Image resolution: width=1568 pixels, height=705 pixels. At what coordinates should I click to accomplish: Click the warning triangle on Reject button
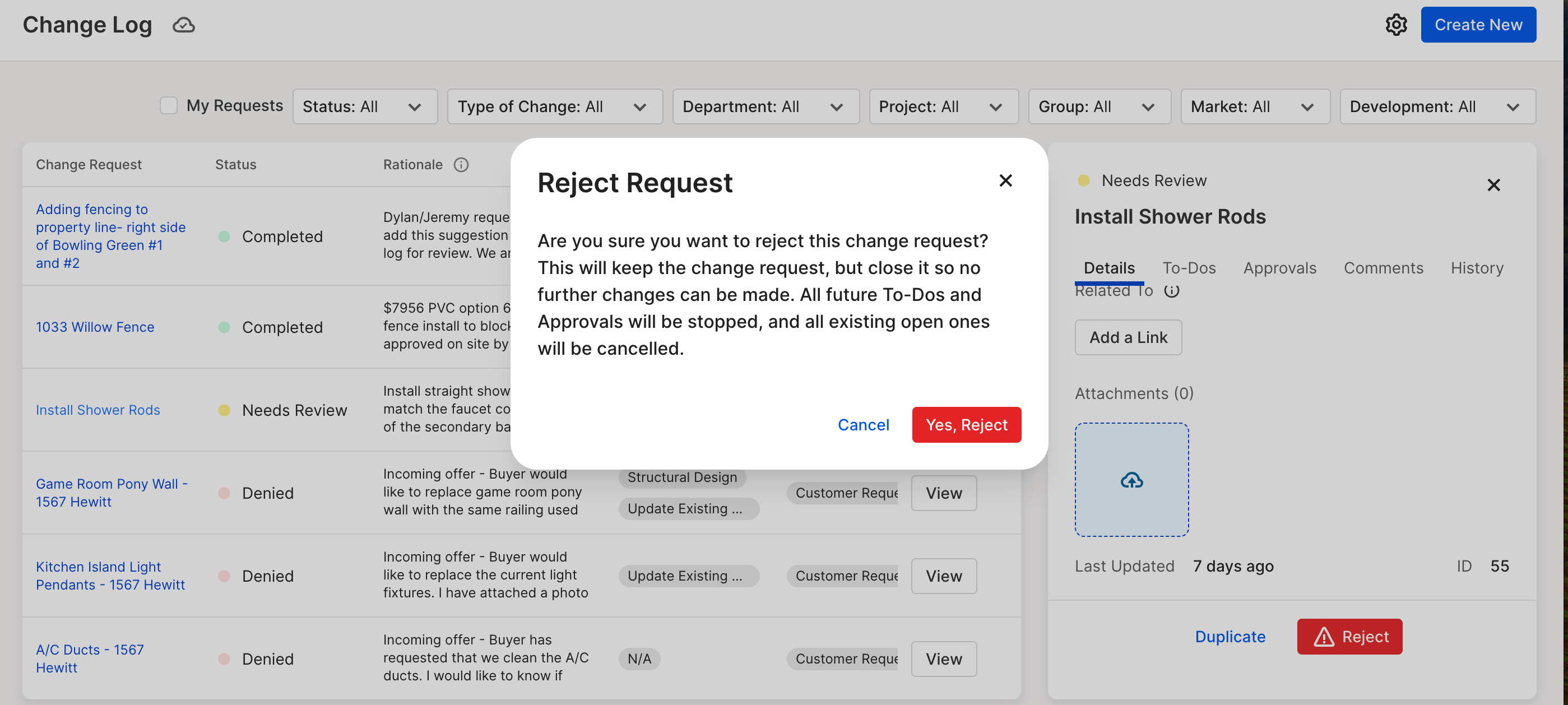pyautogui.click(x=1323, y=637)
